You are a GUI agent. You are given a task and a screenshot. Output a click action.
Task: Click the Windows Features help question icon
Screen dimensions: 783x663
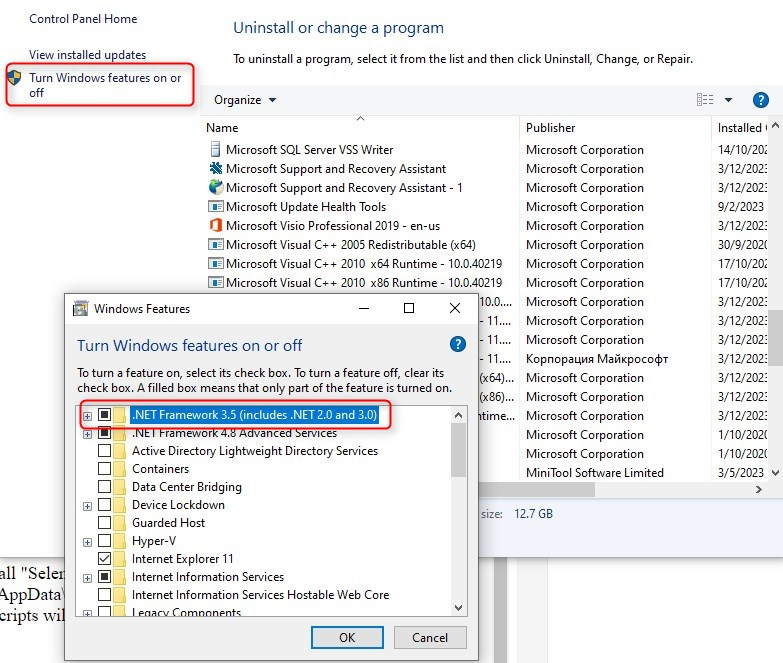click(x=457, y=344)
